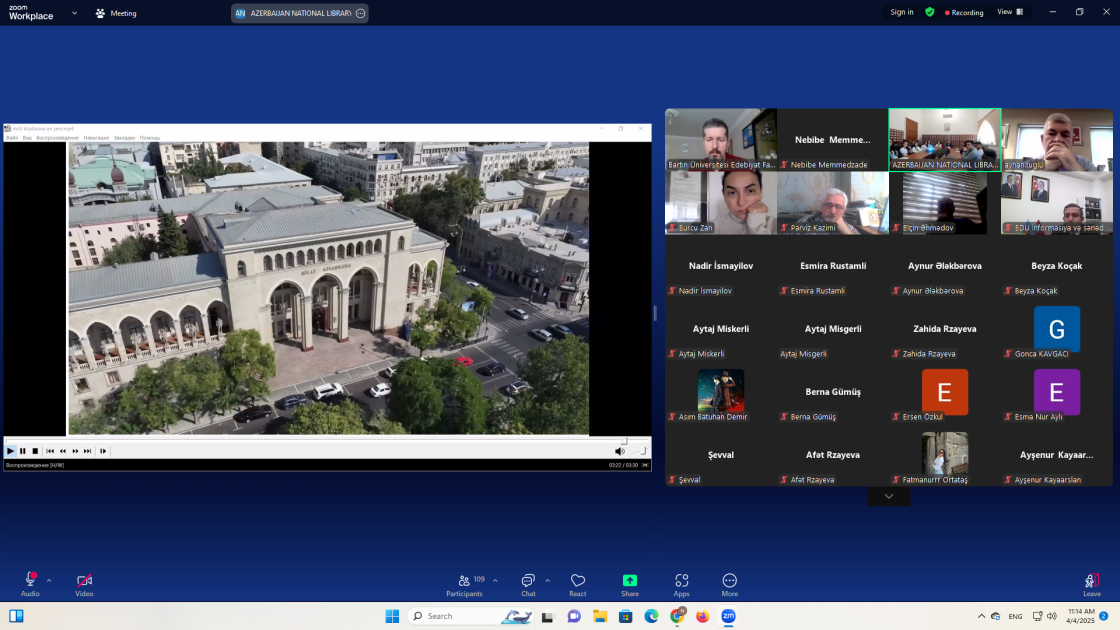Click the play button in media player
Image resolution: width=1120 pixels, height=630 pixels.
point(10,451)
